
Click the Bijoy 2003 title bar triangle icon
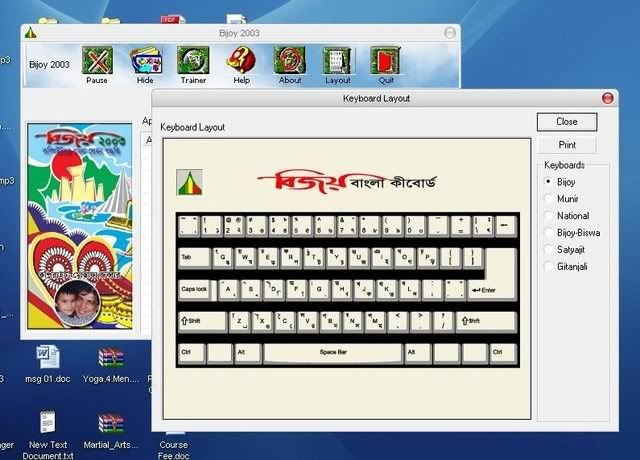(x=31, y=33)
